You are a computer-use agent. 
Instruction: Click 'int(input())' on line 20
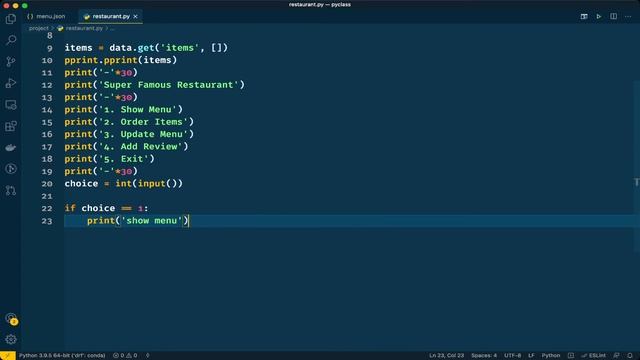coord(149,184)
